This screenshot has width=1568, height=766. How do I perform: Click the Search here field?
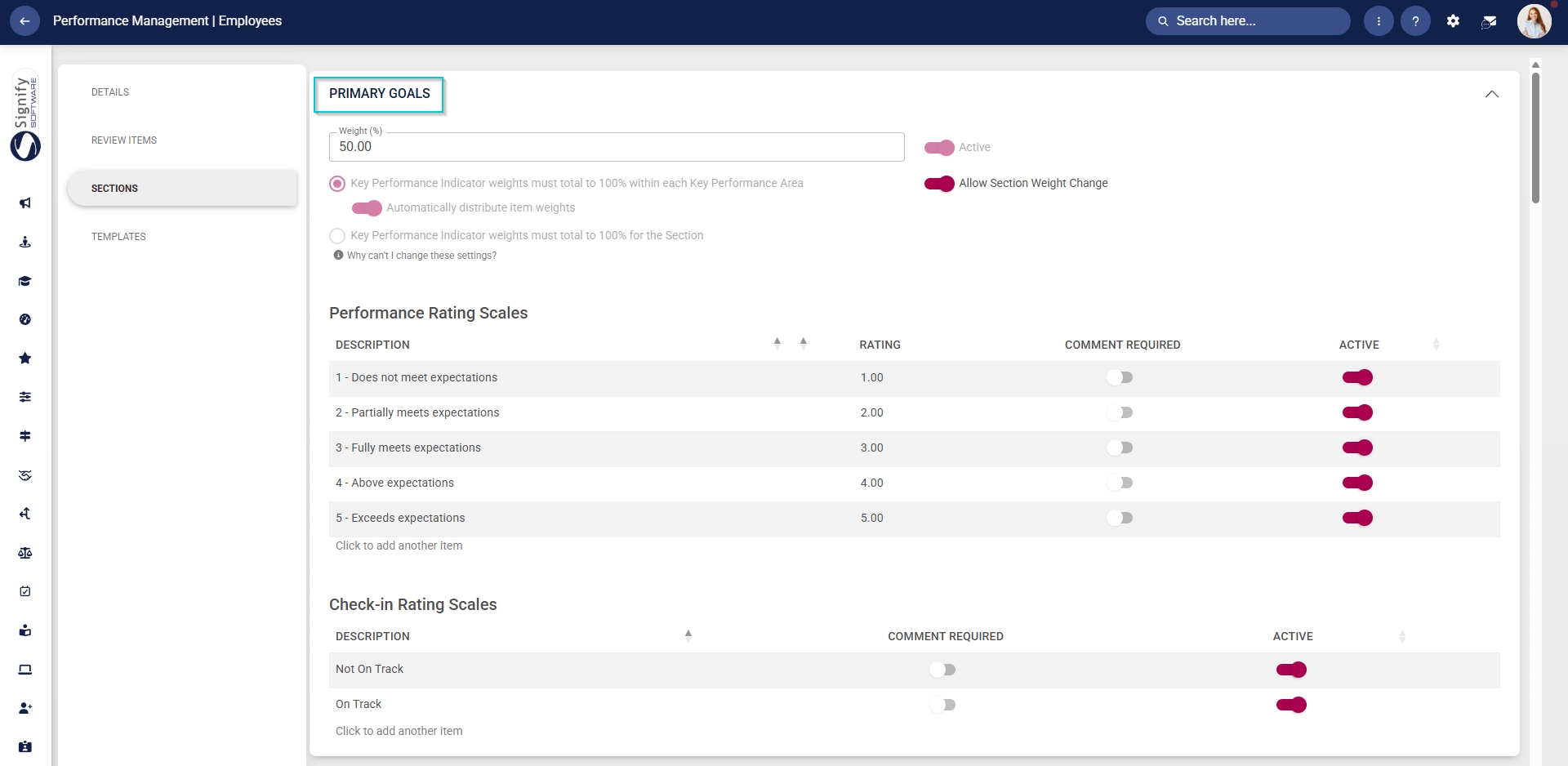click(1248, 21)
